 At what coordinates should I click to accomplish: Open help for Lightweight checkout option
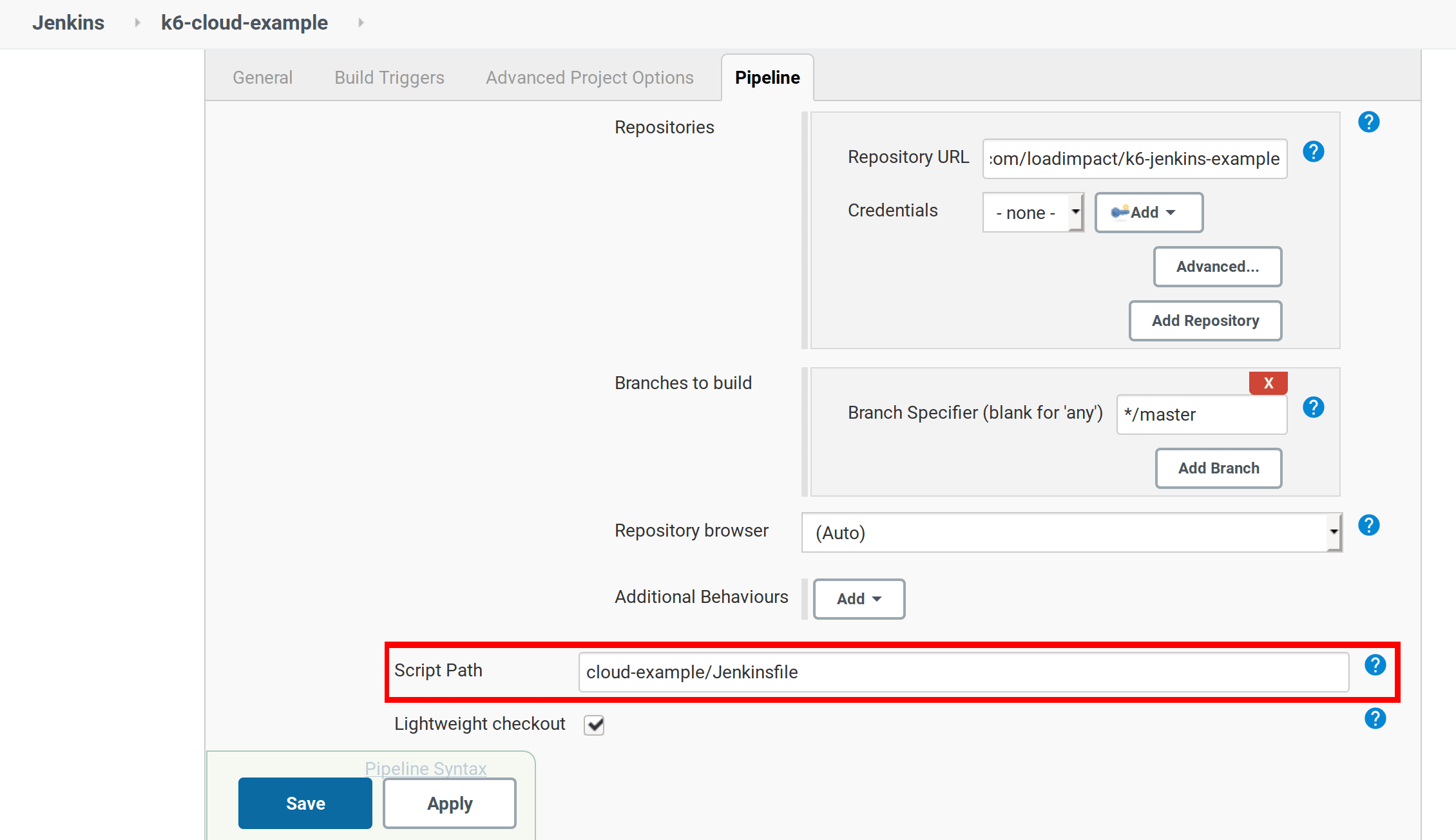pos(1375,719)
